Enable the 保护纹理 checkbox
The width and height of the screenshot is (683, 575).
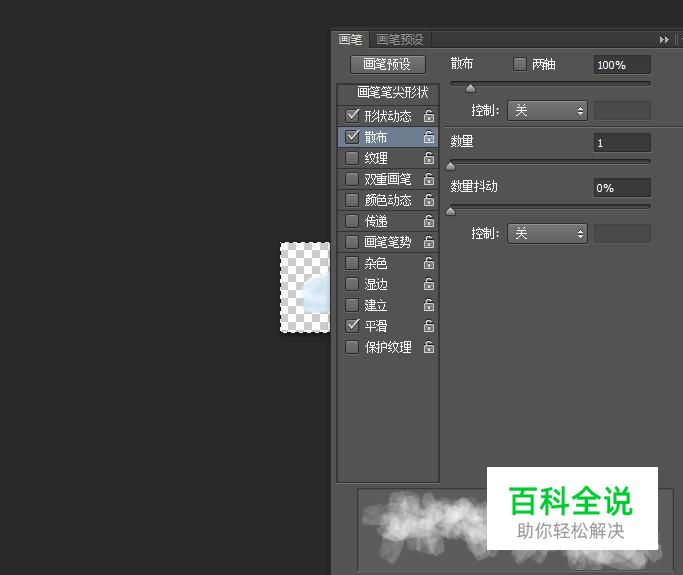[352, 347]
